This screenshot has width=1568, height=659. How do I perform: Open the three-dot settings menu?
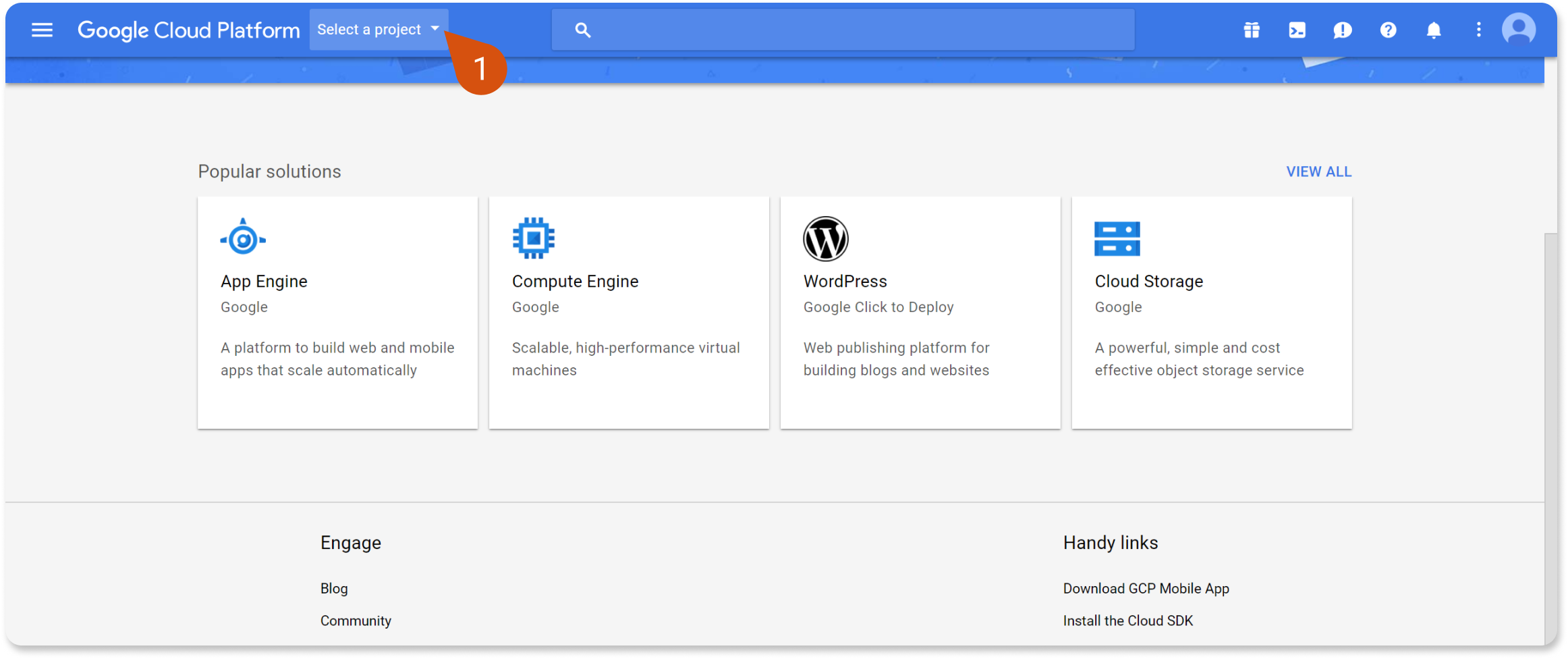pos(1478,30)
